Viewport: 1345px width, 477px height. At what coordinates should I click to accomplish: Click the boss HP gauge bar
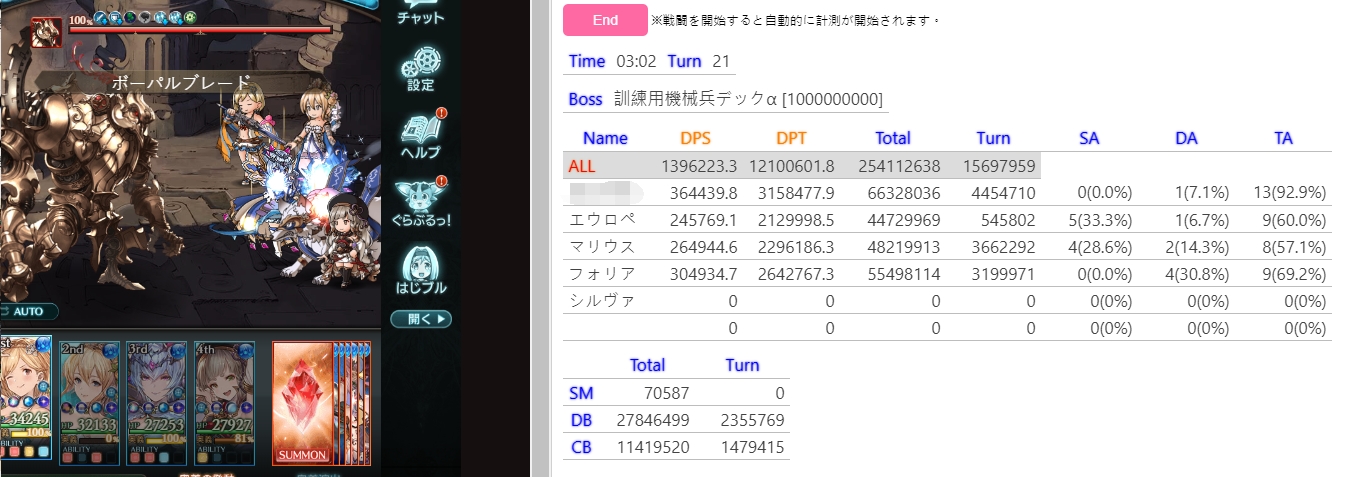pyautogui.click(x=200, y=30)
